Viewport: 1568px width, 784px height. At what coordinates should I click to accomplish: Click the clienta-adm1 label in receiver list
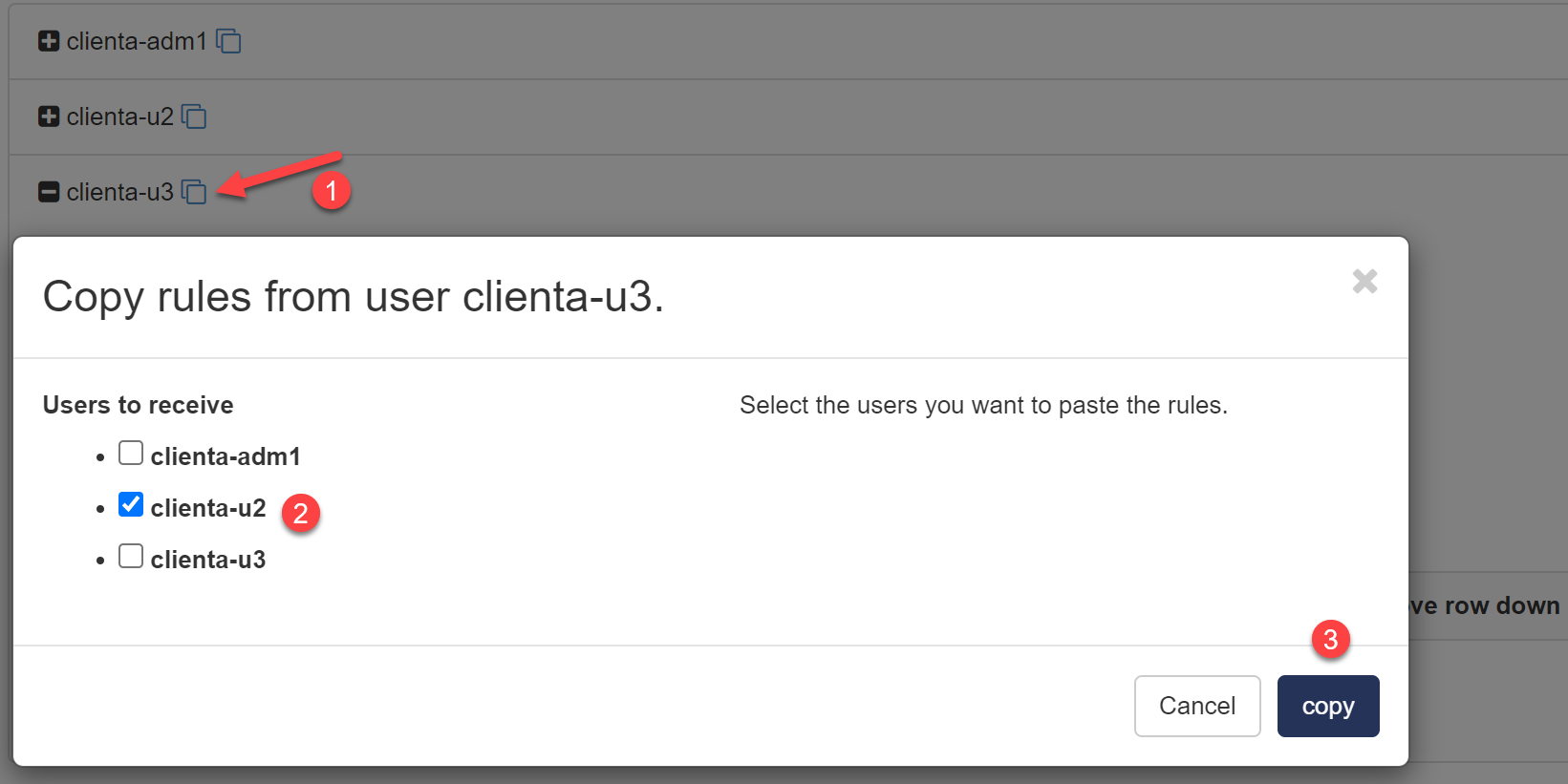[x=226, y=456]
